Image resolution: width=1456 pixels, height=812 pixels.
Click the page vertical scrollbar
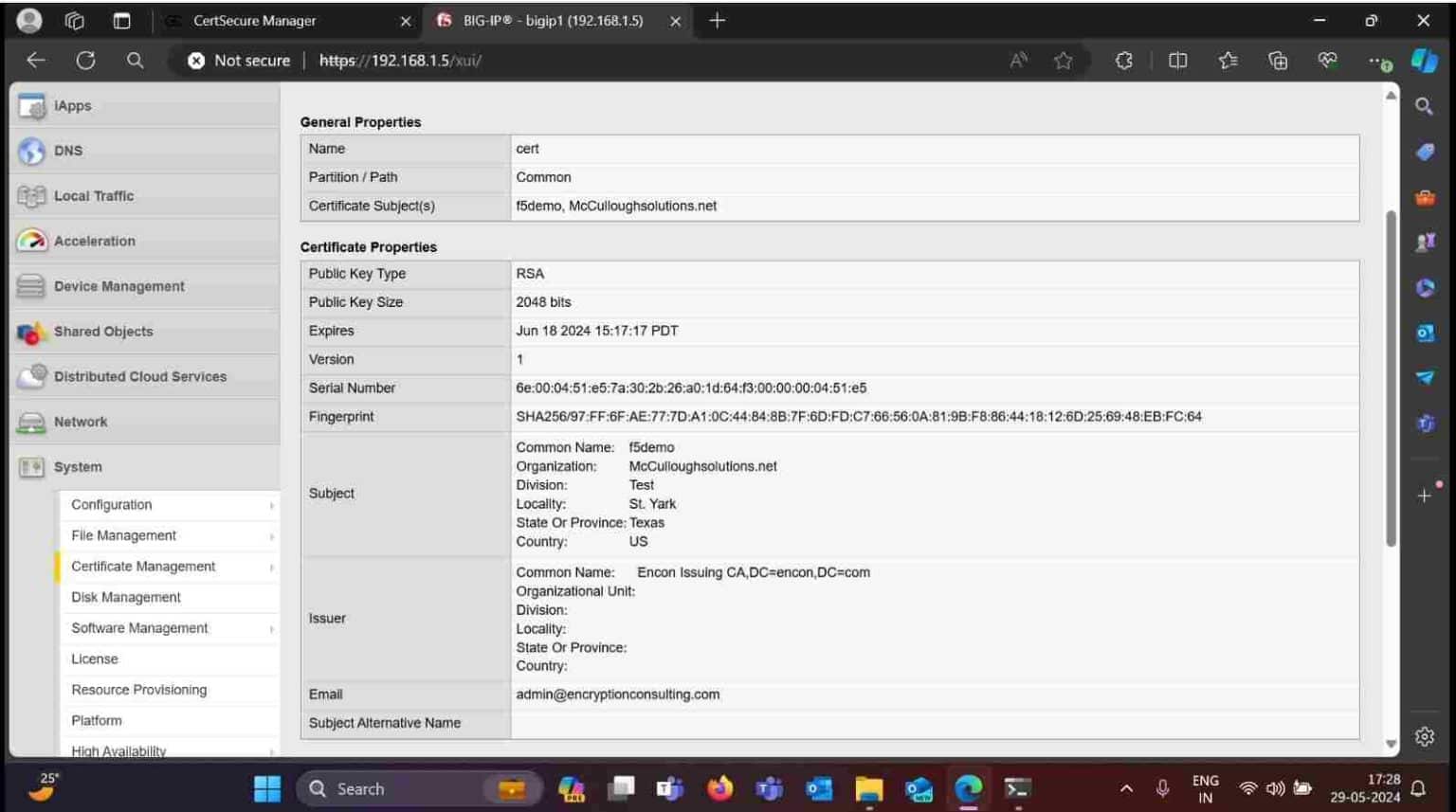pyautogui.click(x=1391, y=379)
